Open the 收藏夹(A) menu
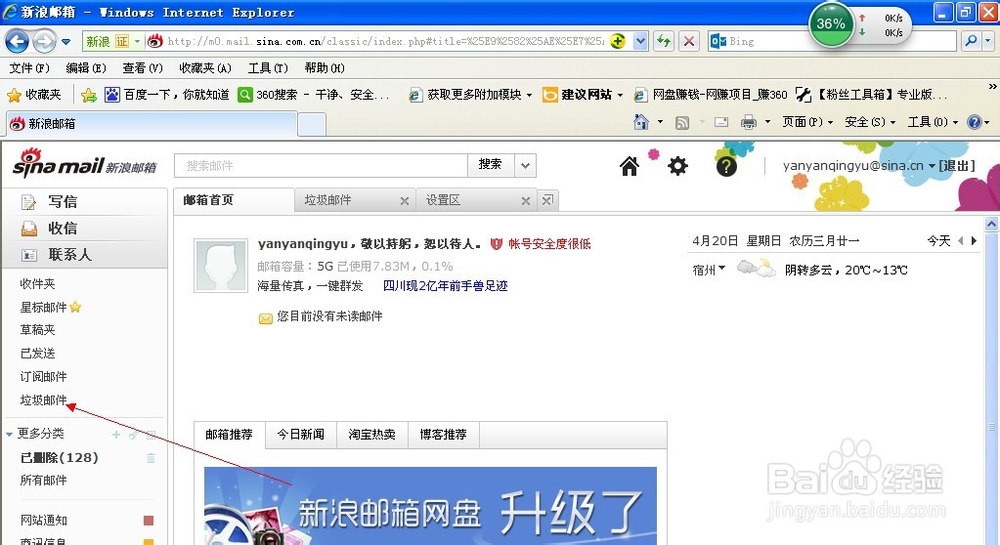This screenshot has width=1000, height=545. pyautogui.click(x=205, y=68)
